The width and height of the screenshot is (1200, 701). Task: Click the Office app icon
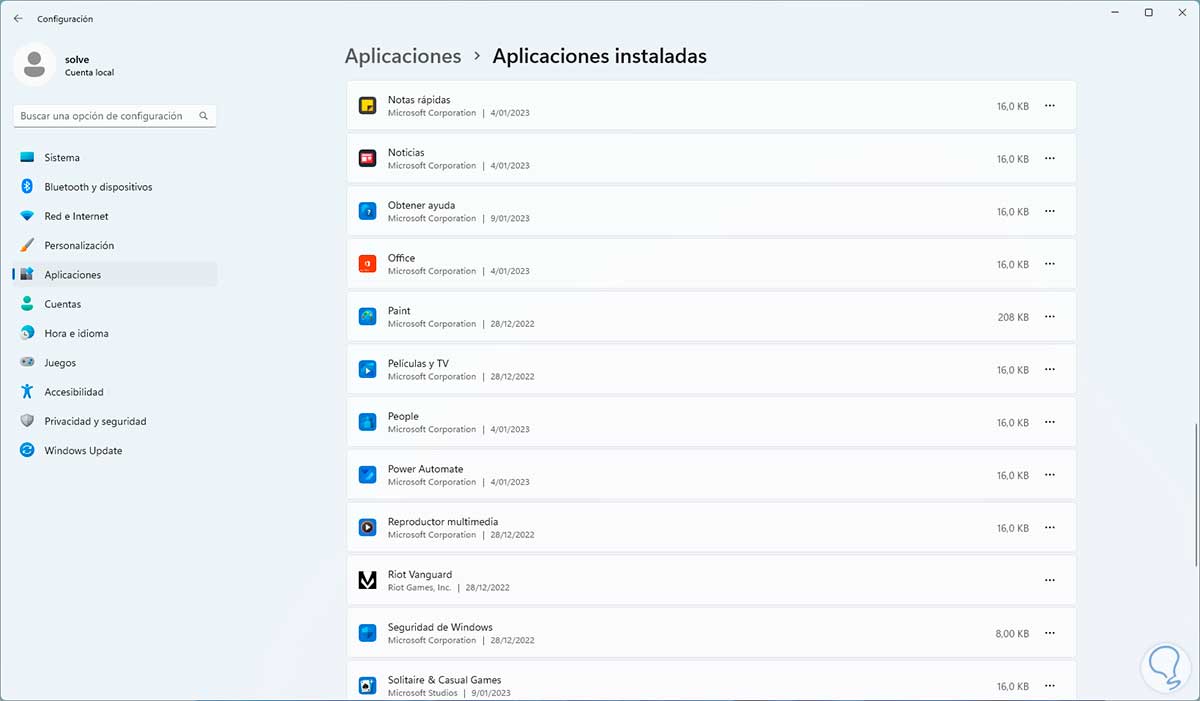367,264
